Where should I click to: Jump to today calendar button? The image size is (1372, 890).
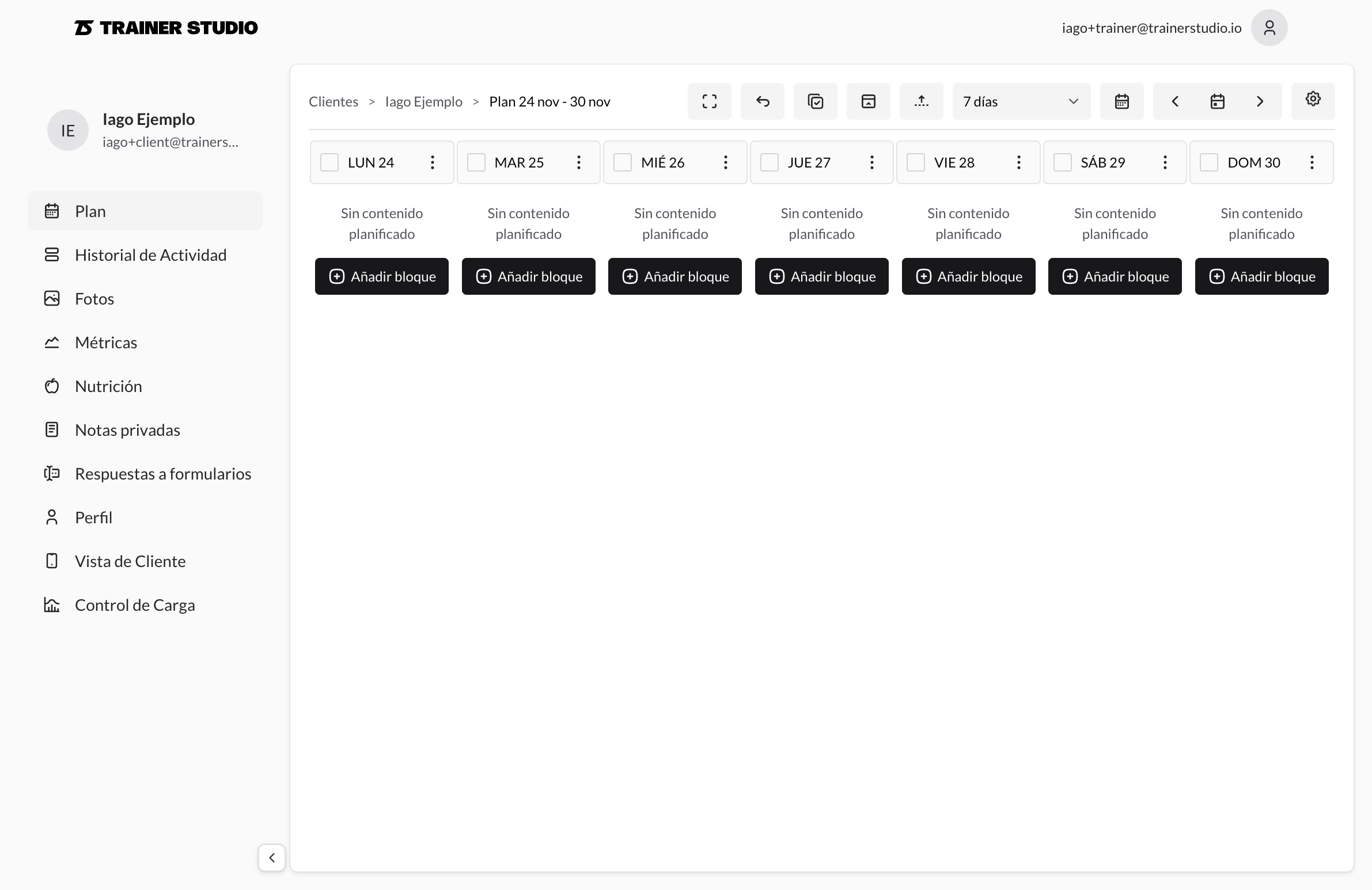1217,101
